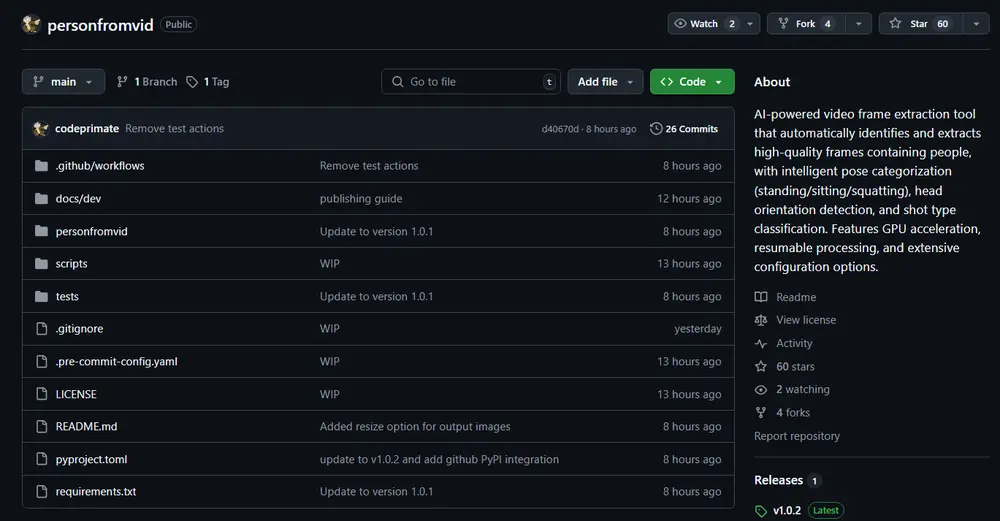This screenshot has width=1000, height=521.
Task: Expand the green Code dropdown
Action: click(x=692, y=82)
